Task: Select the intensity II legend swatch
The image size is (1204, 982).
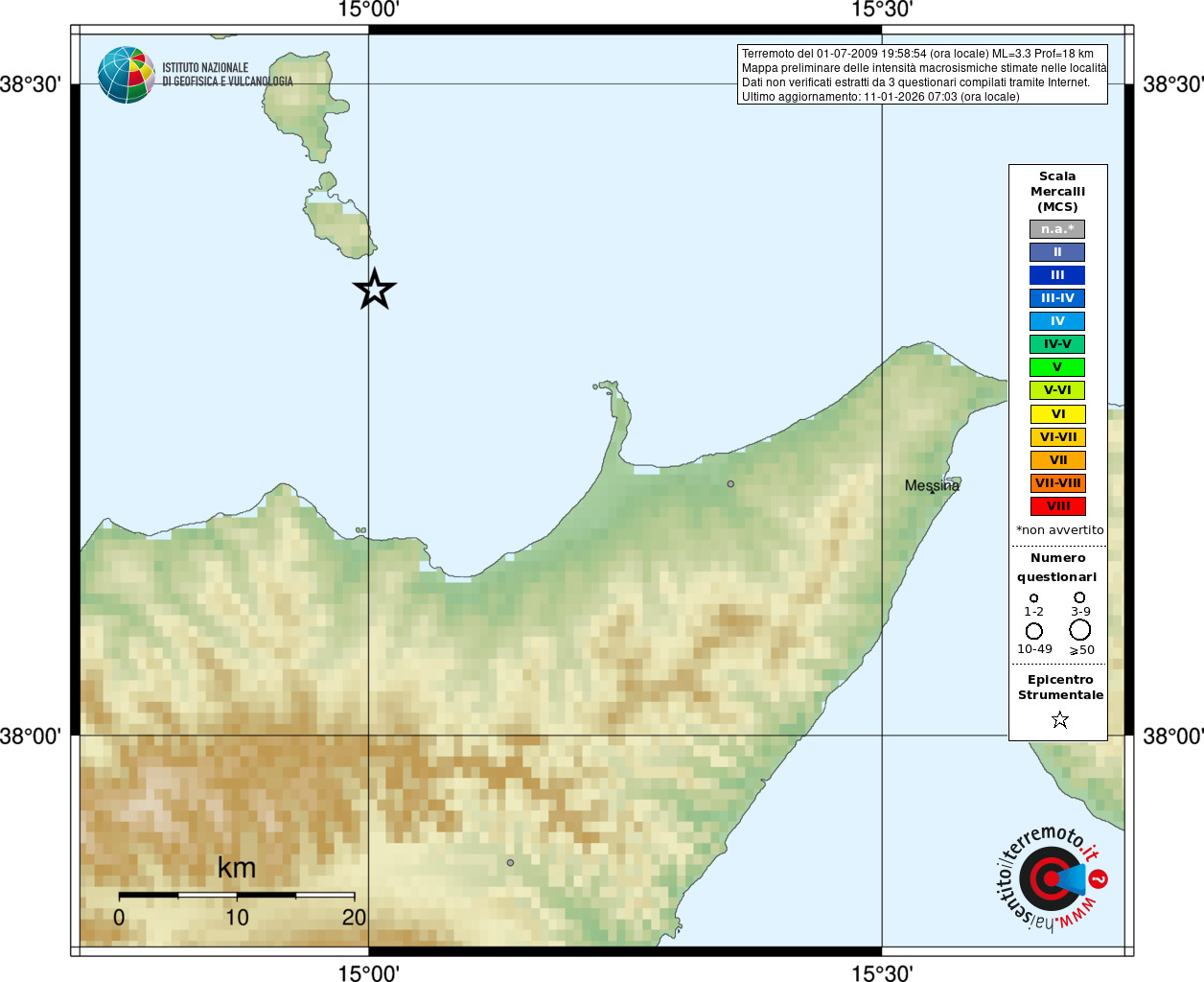Action: click(1057, 252)
